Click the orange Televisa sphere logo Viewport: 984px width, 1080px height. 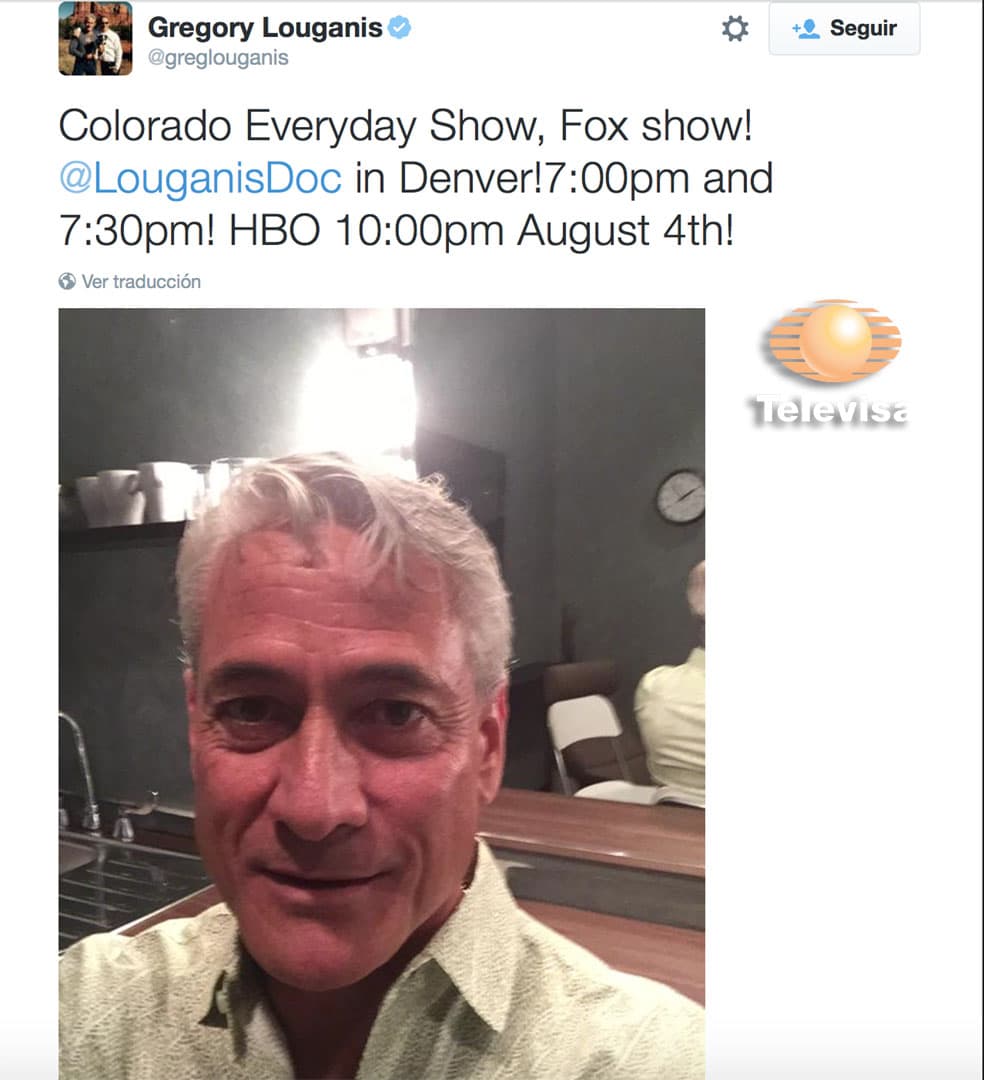(x=835, y=342)
